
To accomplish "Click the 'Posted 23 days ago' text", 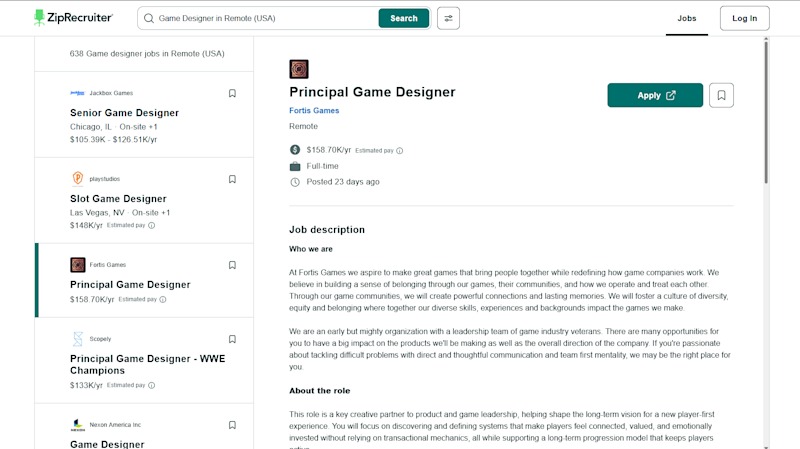I will click(x=343, y=182).
